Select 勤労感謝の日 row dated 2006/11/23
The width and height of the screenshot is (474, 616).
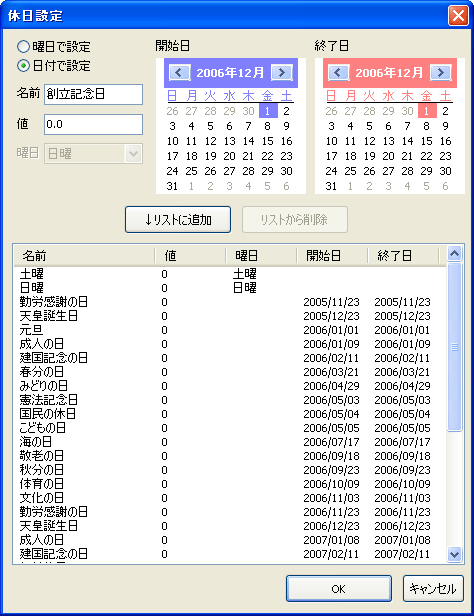tap(230, 512)
